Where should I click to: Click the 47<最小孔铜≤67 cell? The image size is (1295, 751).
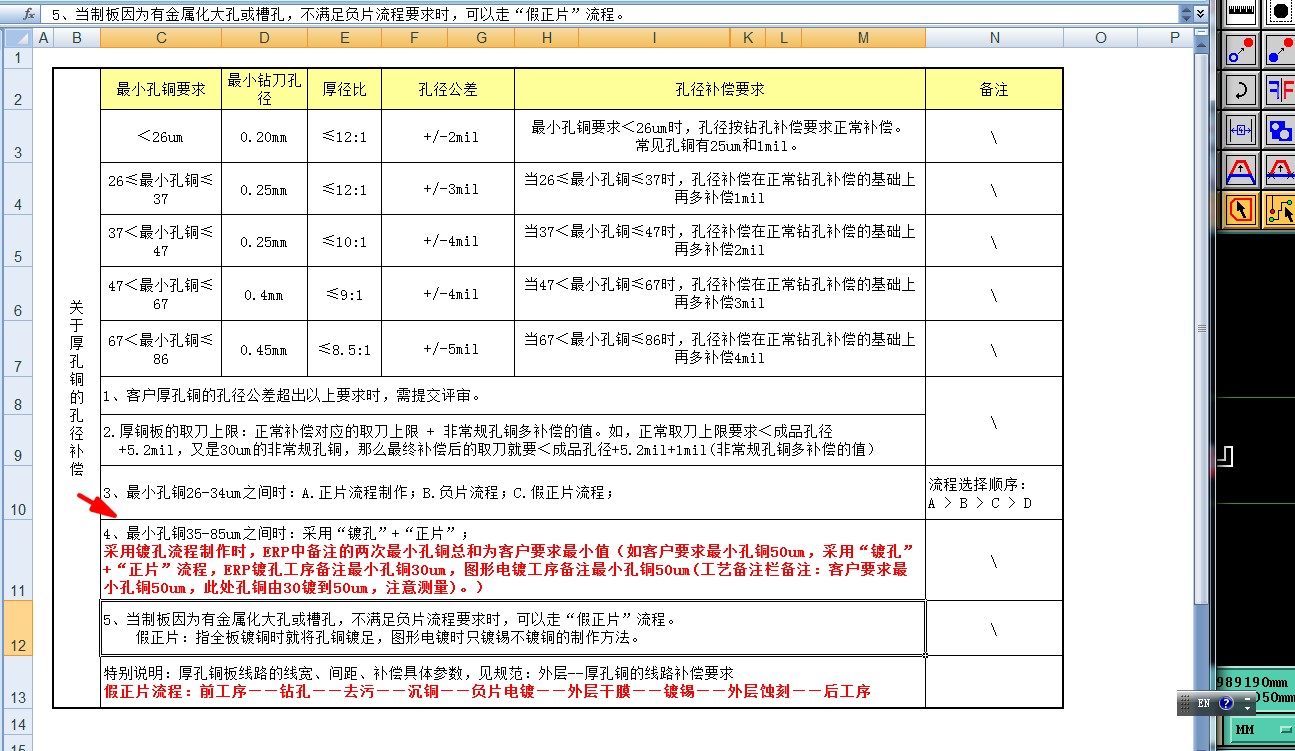tap(161, 294)
